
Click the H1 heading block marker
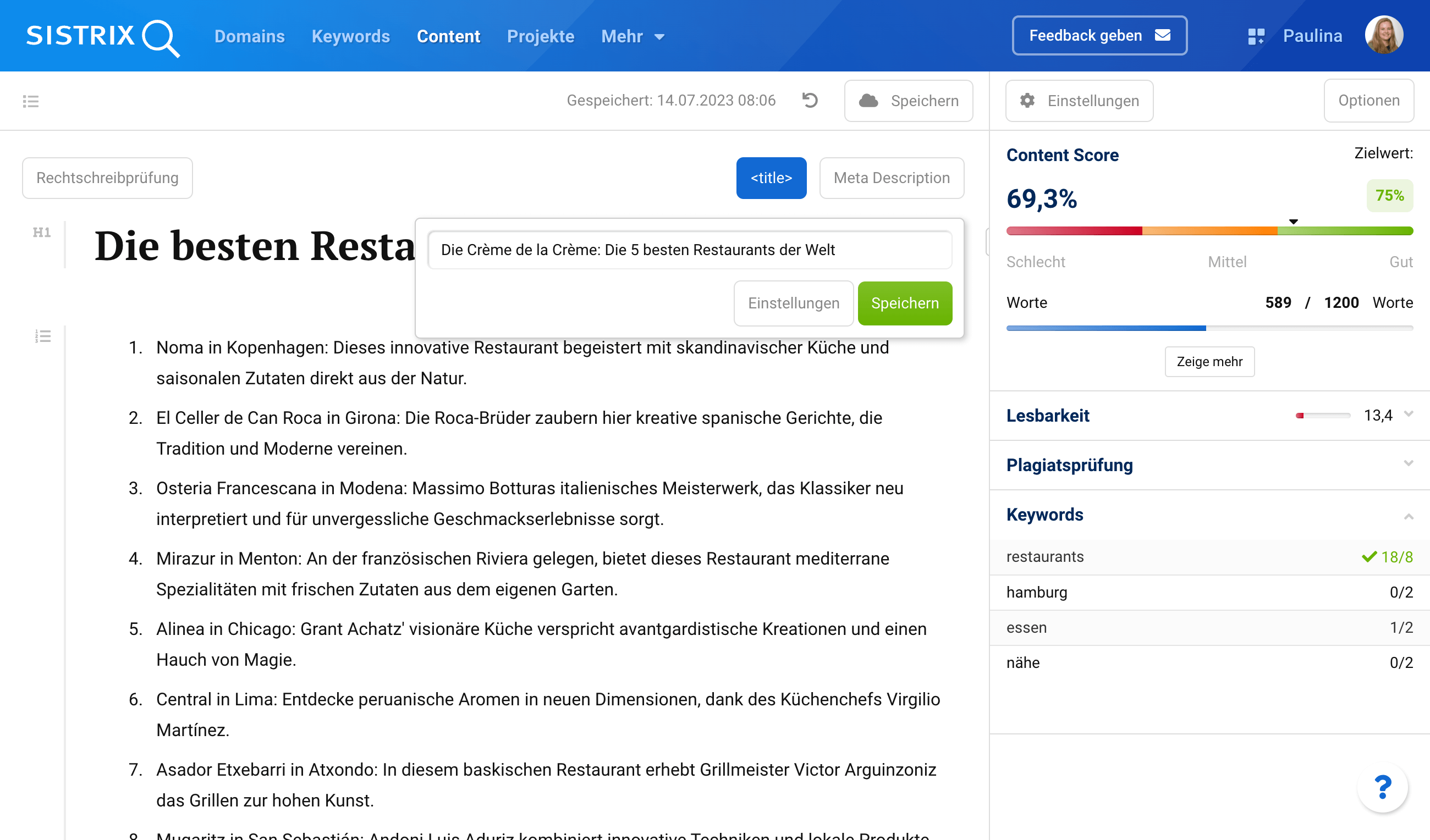click(41, 232)
